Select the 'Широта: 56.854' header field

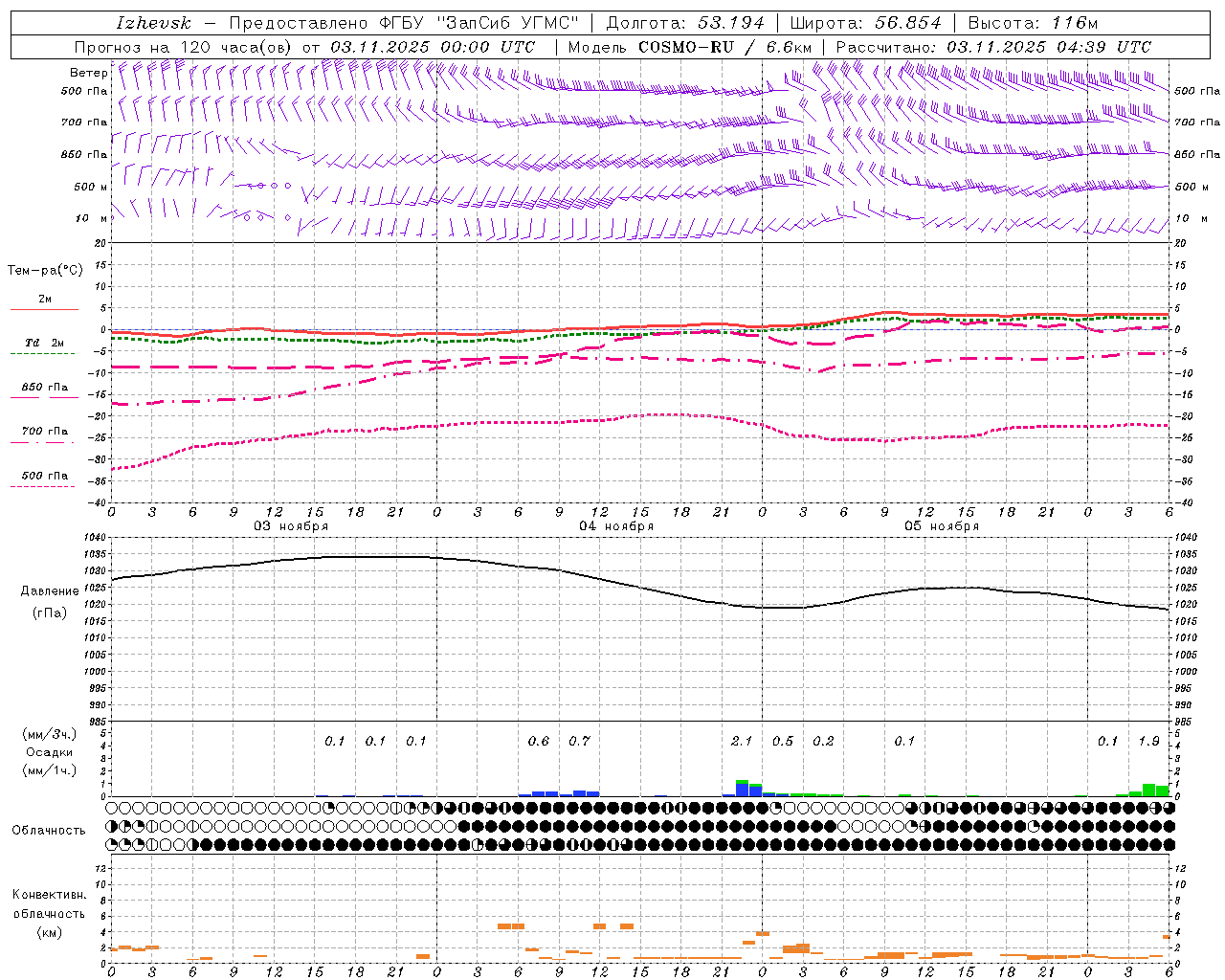point(866,23)
